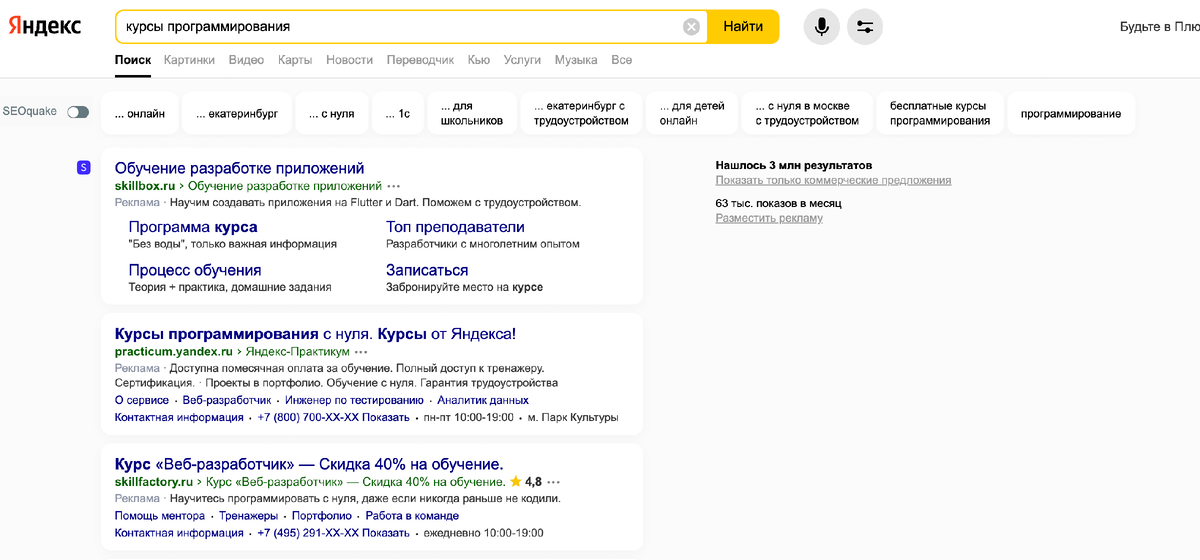Screen dimensions: 1200x560
Task: Switch to the Видео tab
Action: click(246, 60)
